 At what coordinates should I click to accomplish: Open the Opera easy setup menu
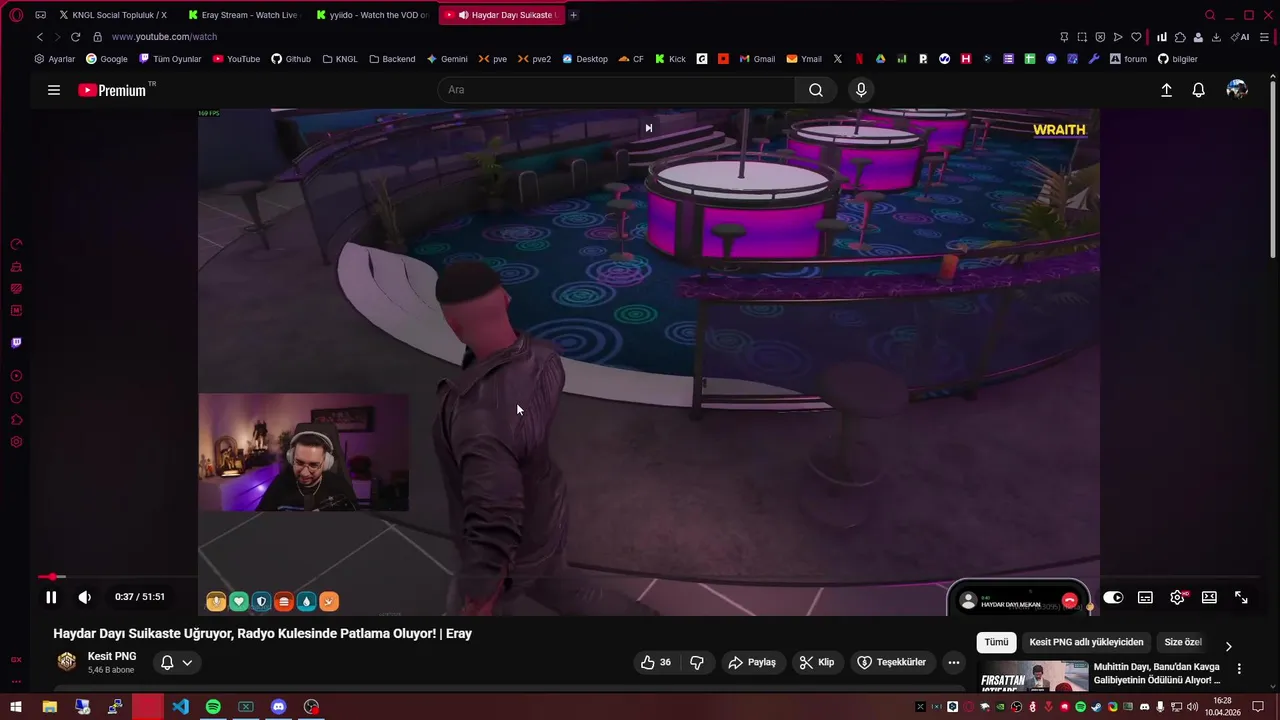click(1264, 37)
